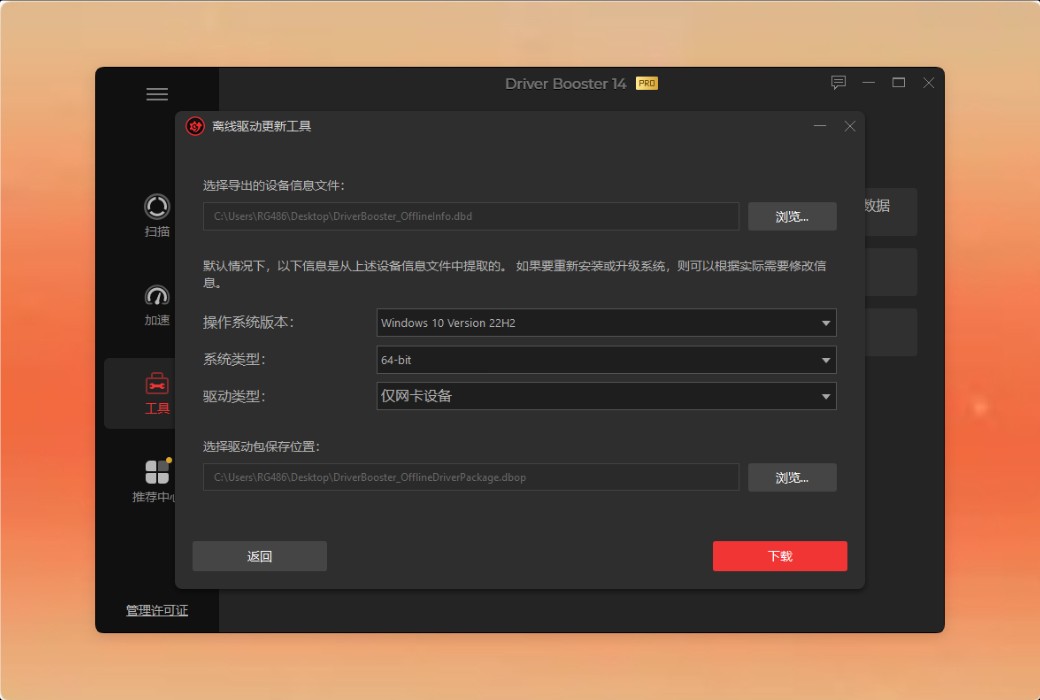Expand the system type 64-bit dropdown
1040x700 pixels.
[606, 360]
